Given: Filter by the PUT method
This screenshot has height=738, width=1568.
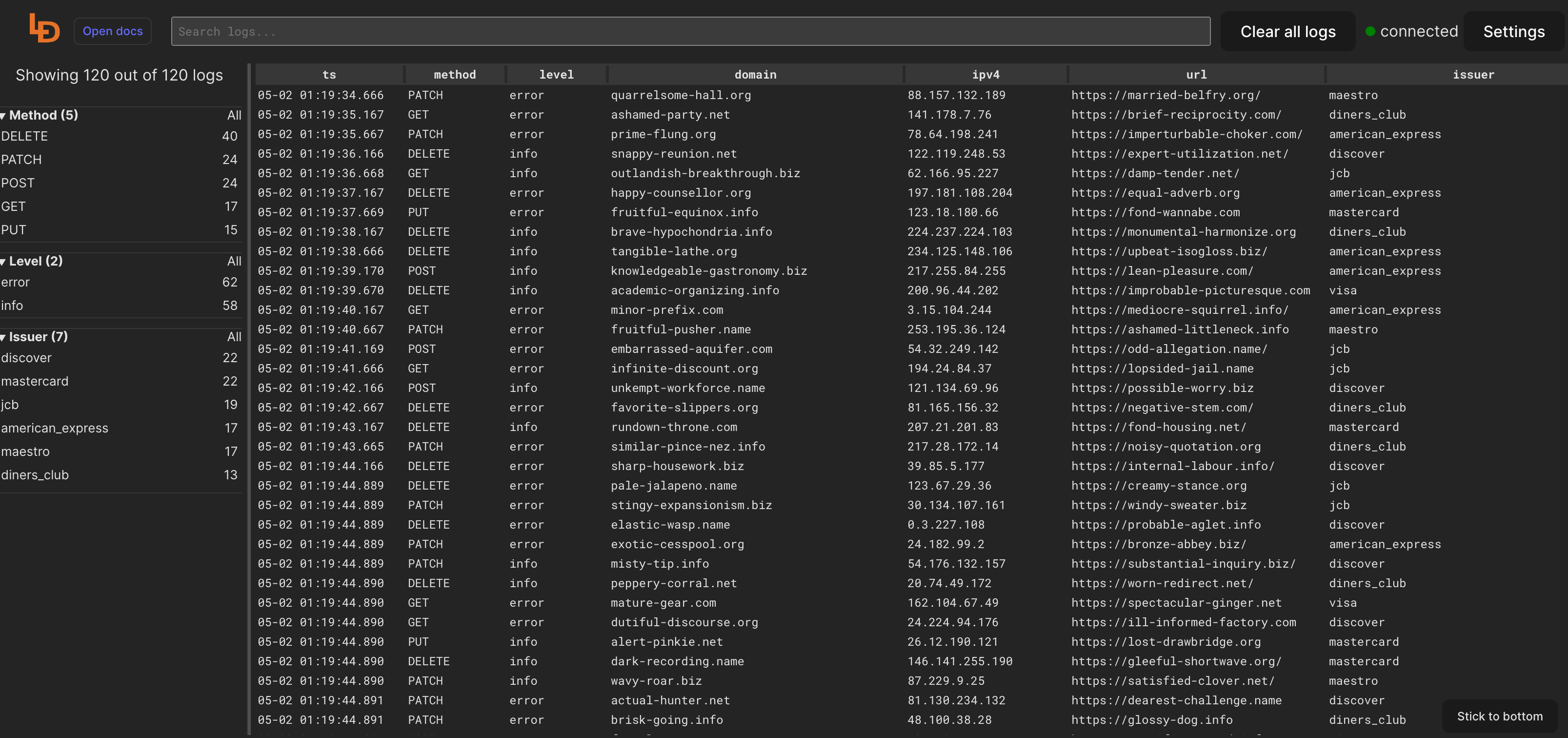Looking at the screenshot, I should pos(13,230).
